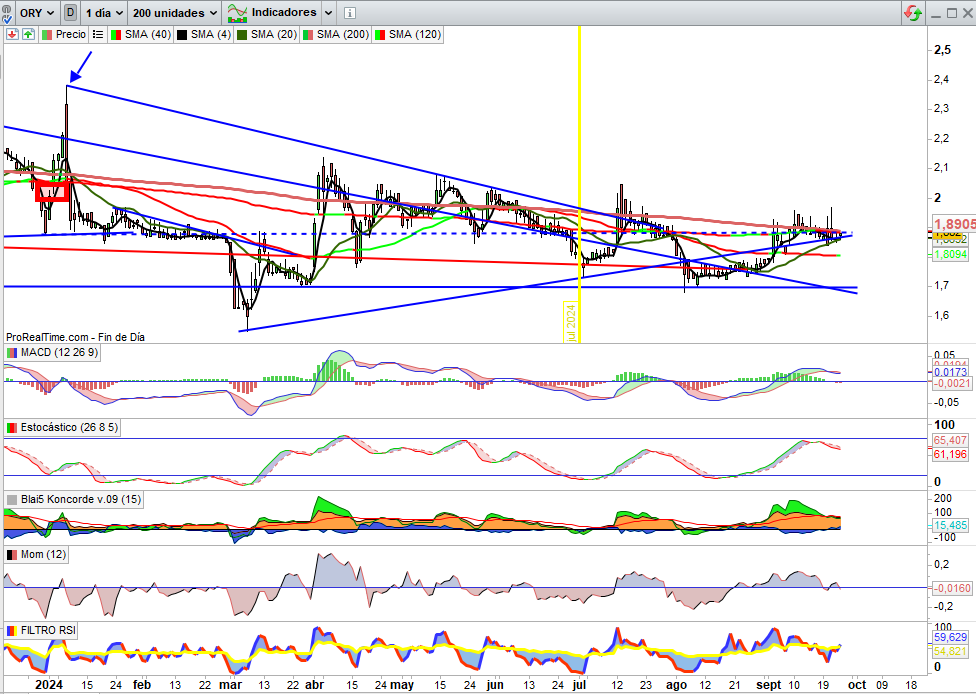Click the 'sept' label on the time axis
The height and width of the screenshot is (694, 976).
(x=769, y=685)
